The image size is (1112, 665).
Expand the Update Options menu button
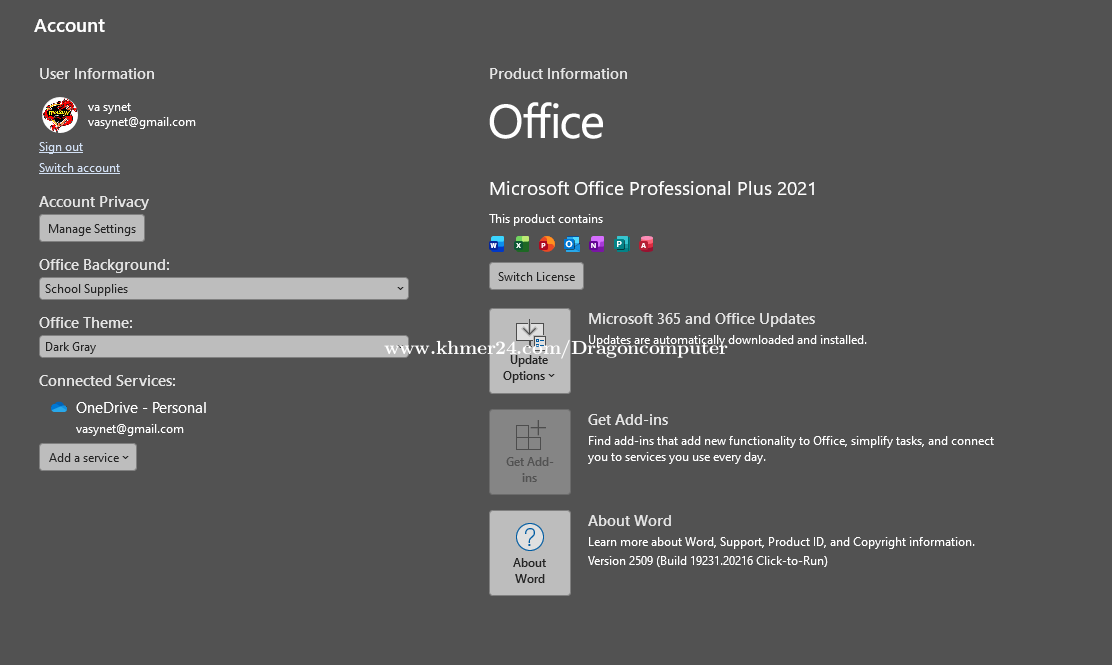[529, 351]
